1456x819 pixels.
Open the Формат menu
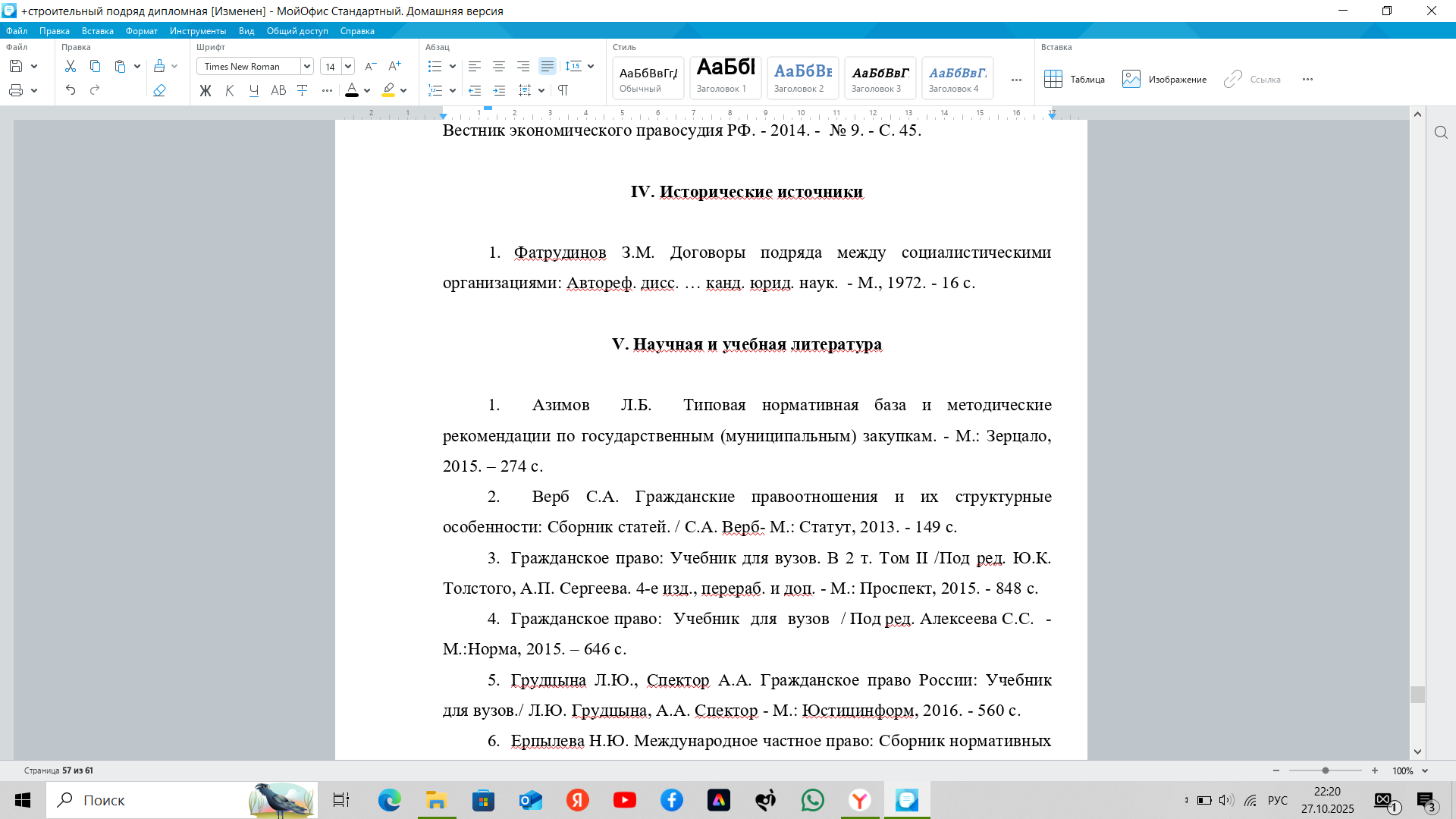click(x=141, y=31)
